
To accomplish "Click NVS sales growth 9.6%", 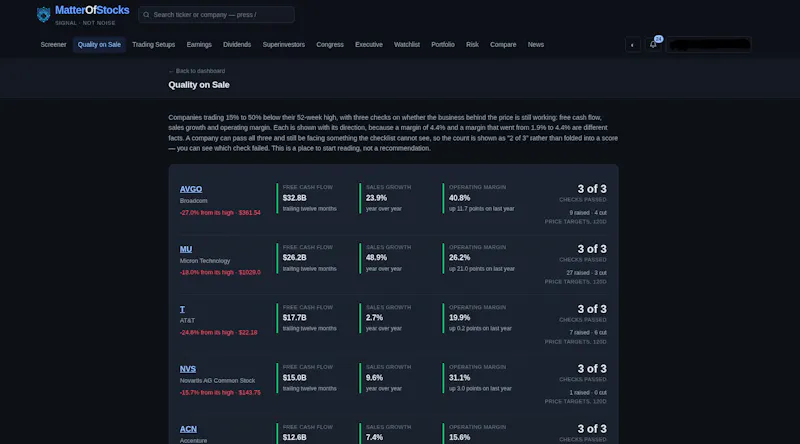I will click(374, 378).
